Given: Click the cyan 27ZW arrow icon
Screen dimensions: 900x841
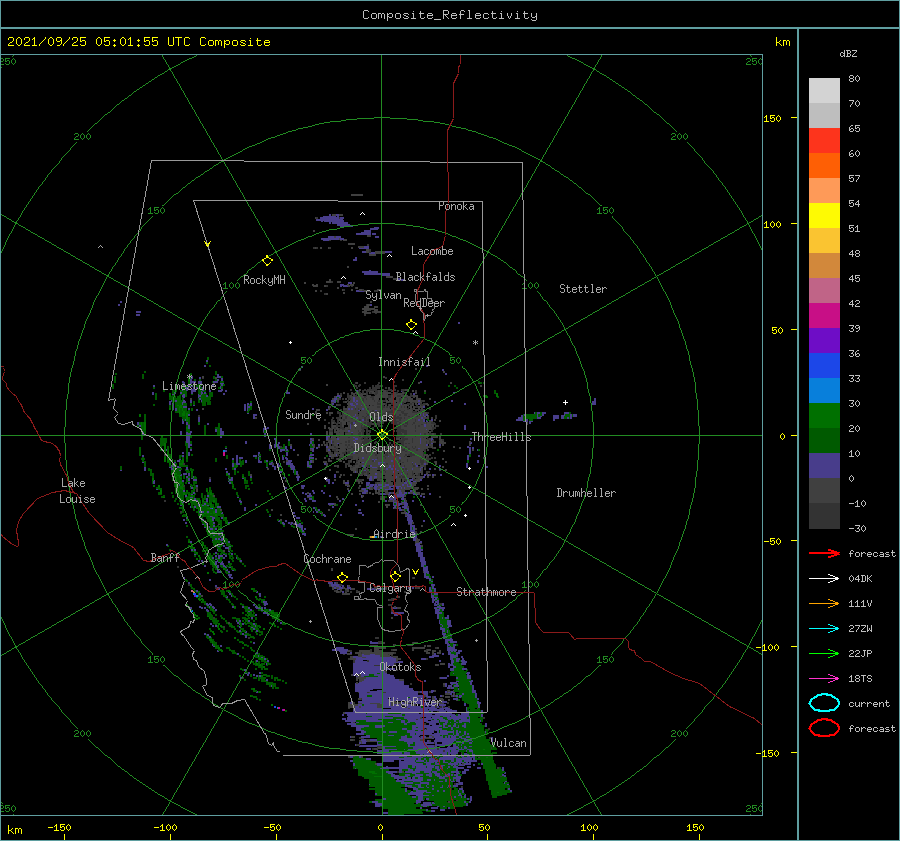Looking at the screenshot, I should pyautogui.click(x=824, y=629).
